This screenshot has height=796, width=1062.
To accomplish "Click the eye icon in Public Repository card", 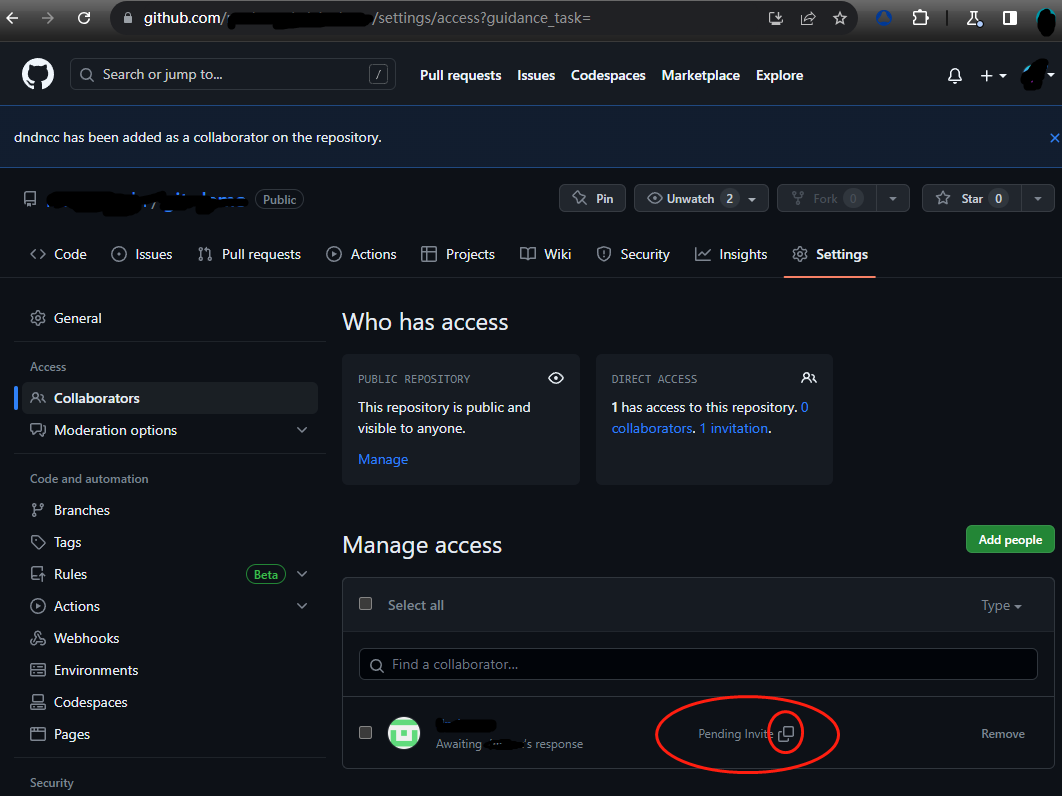I will pyautogui.click(x=556, y=378).
